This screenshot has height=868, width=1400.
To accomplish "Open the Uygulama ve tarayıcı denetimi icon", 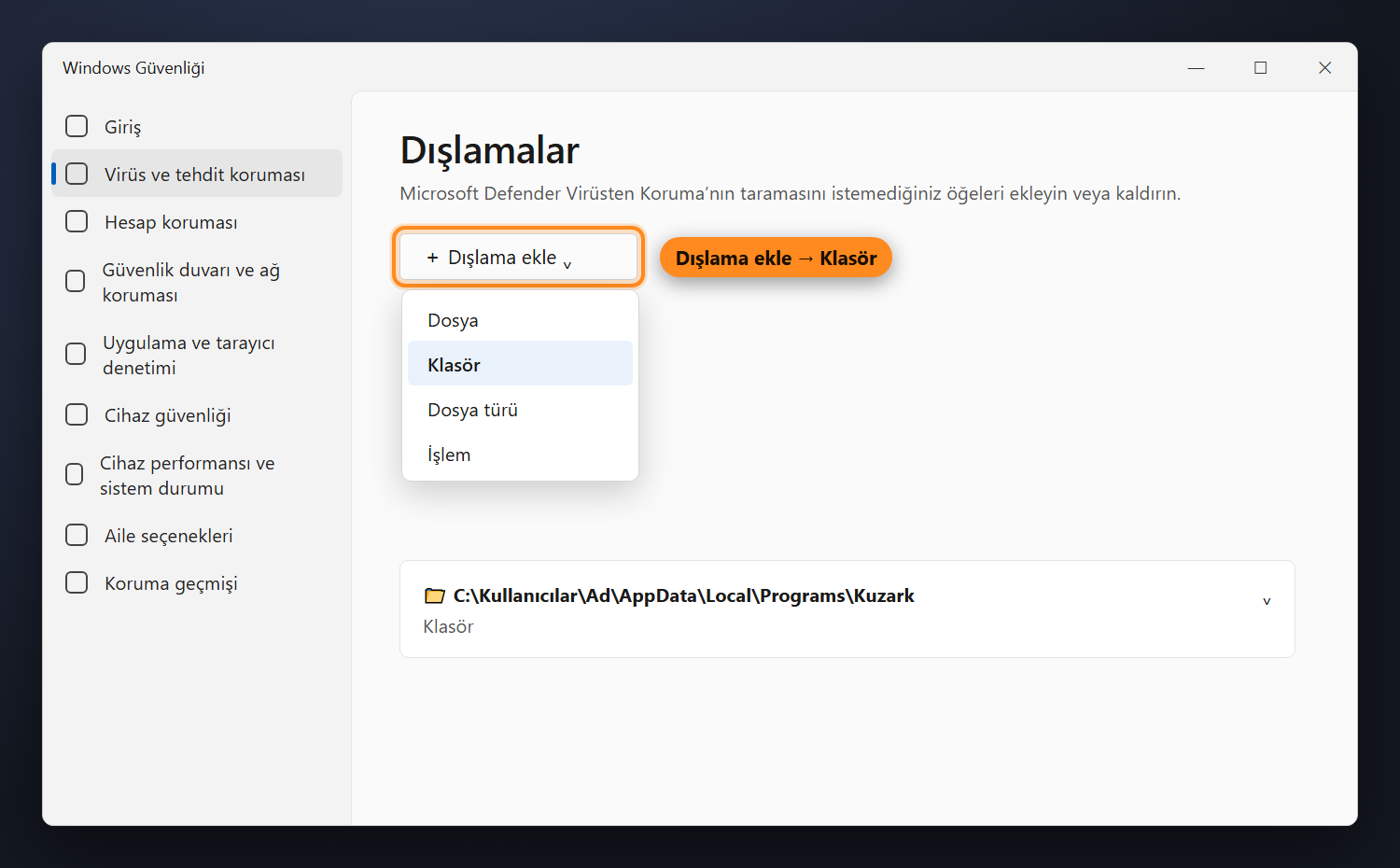I will tap(76, 354).
